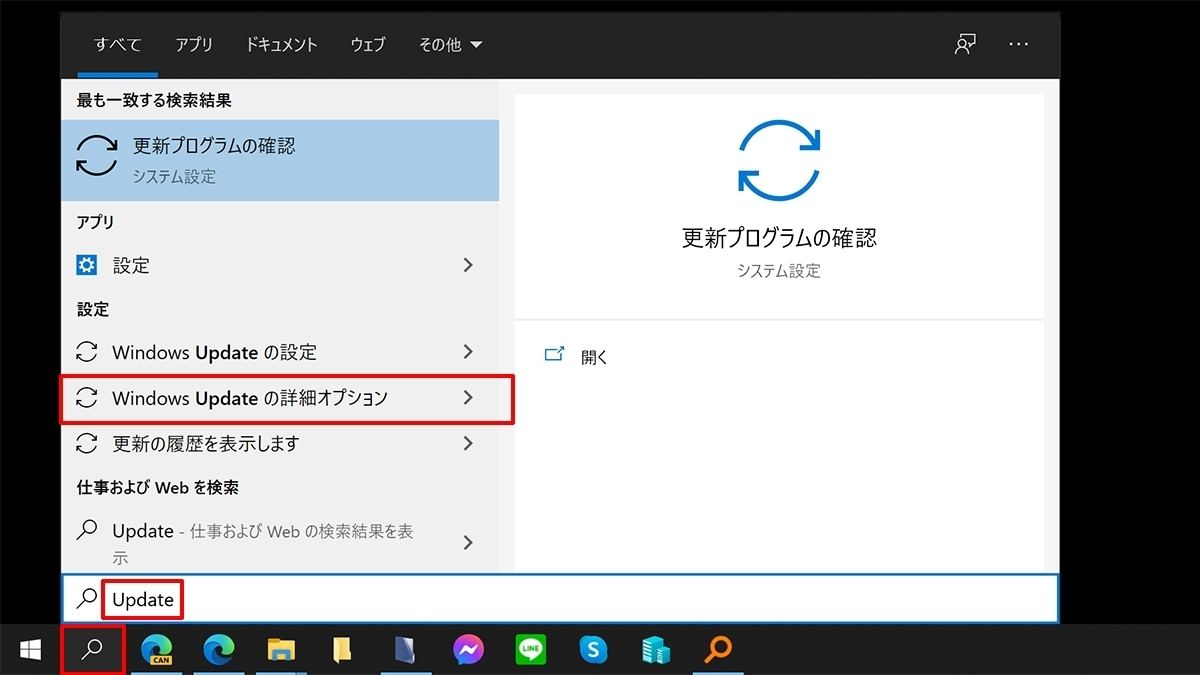Click the taskbar search magnifier icon
1200x675 pixels.
(93, 650)
